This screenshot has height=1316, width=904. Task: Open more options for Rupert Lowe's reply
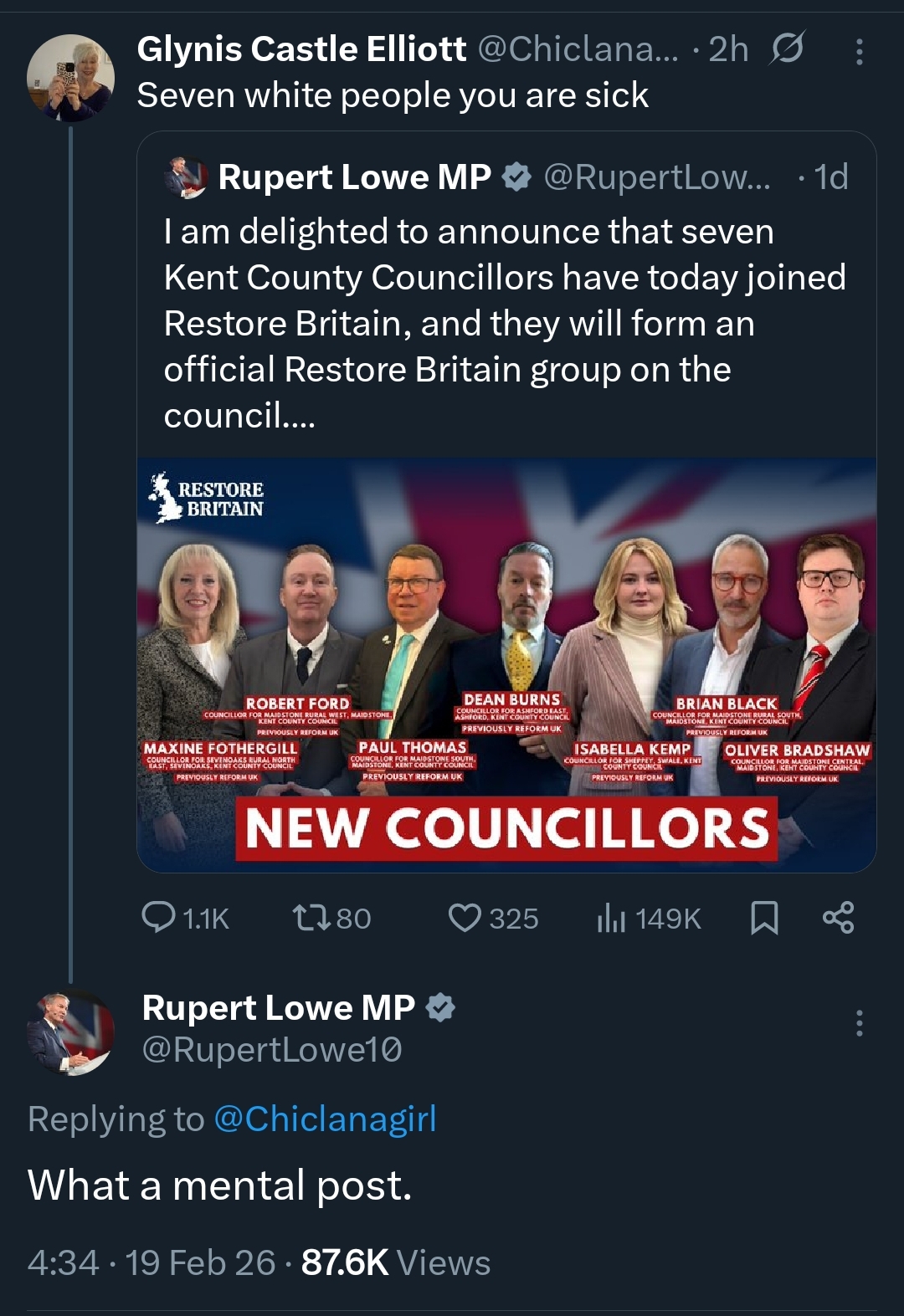click(x=859, y=1022)
